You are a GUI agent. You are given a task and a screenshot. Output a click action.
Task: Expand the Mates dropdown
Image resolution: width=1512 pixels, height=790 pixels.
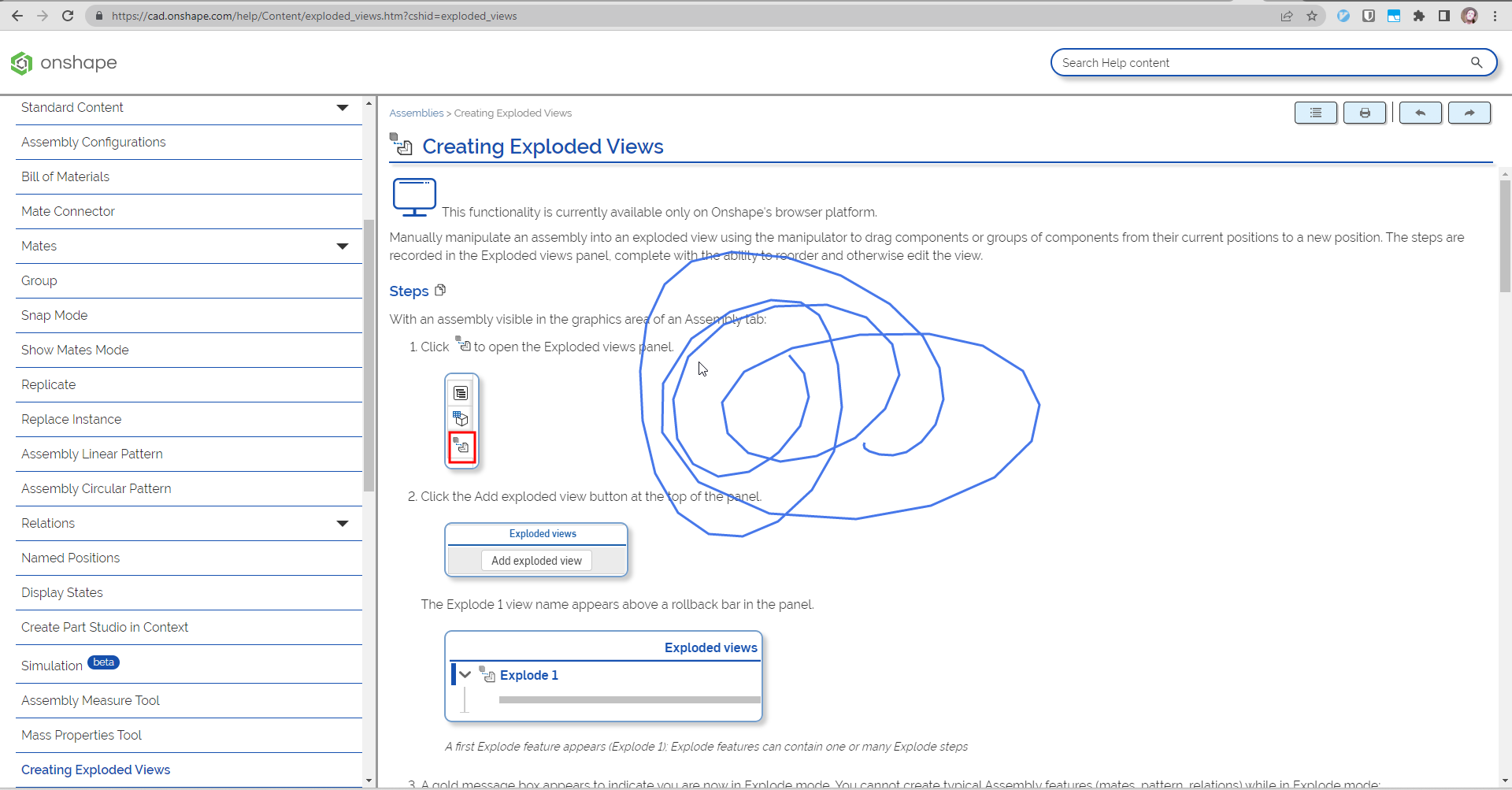(343, 246)
